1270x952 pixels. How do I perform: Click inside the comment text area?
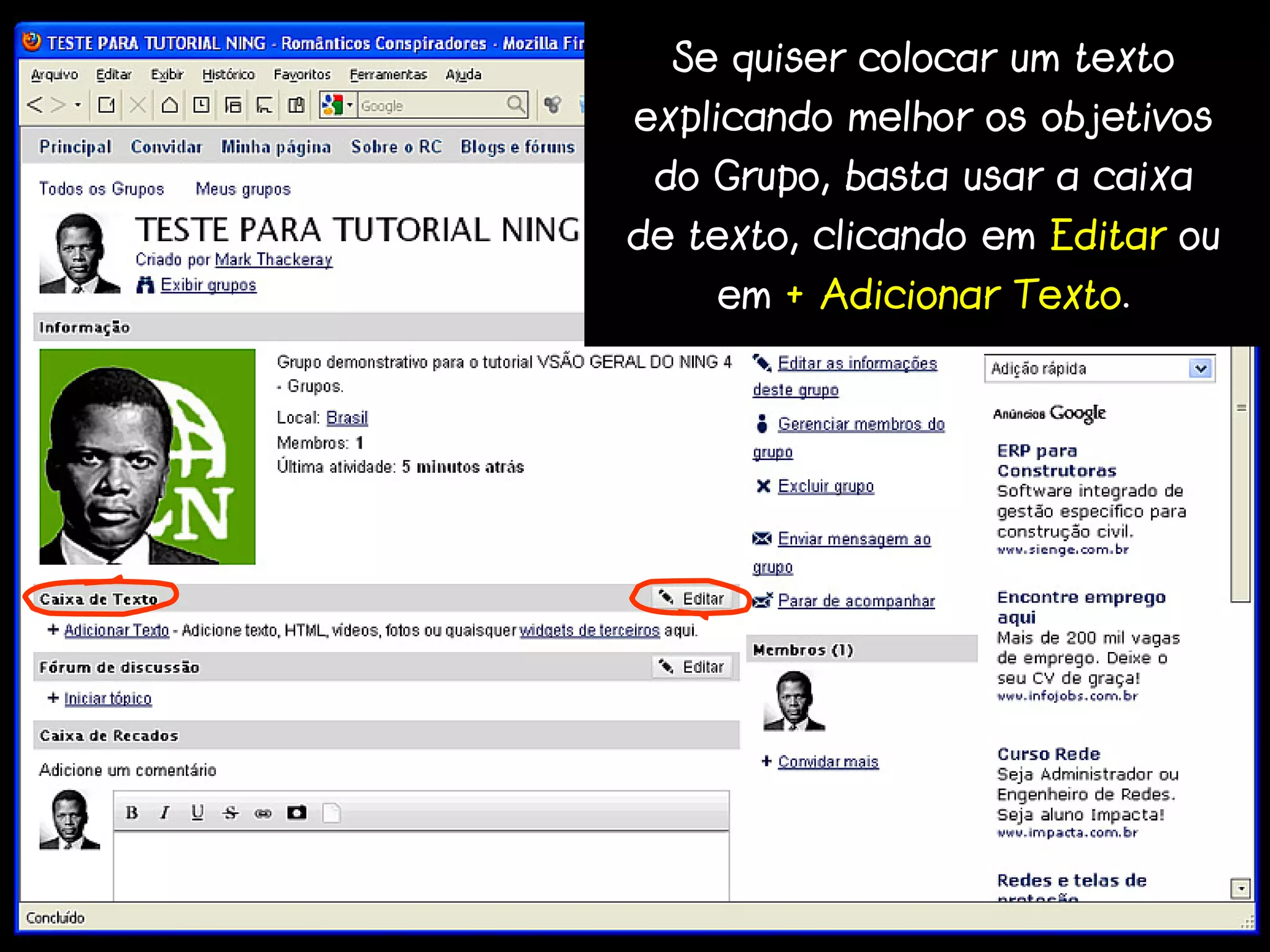tap(421, 866)
